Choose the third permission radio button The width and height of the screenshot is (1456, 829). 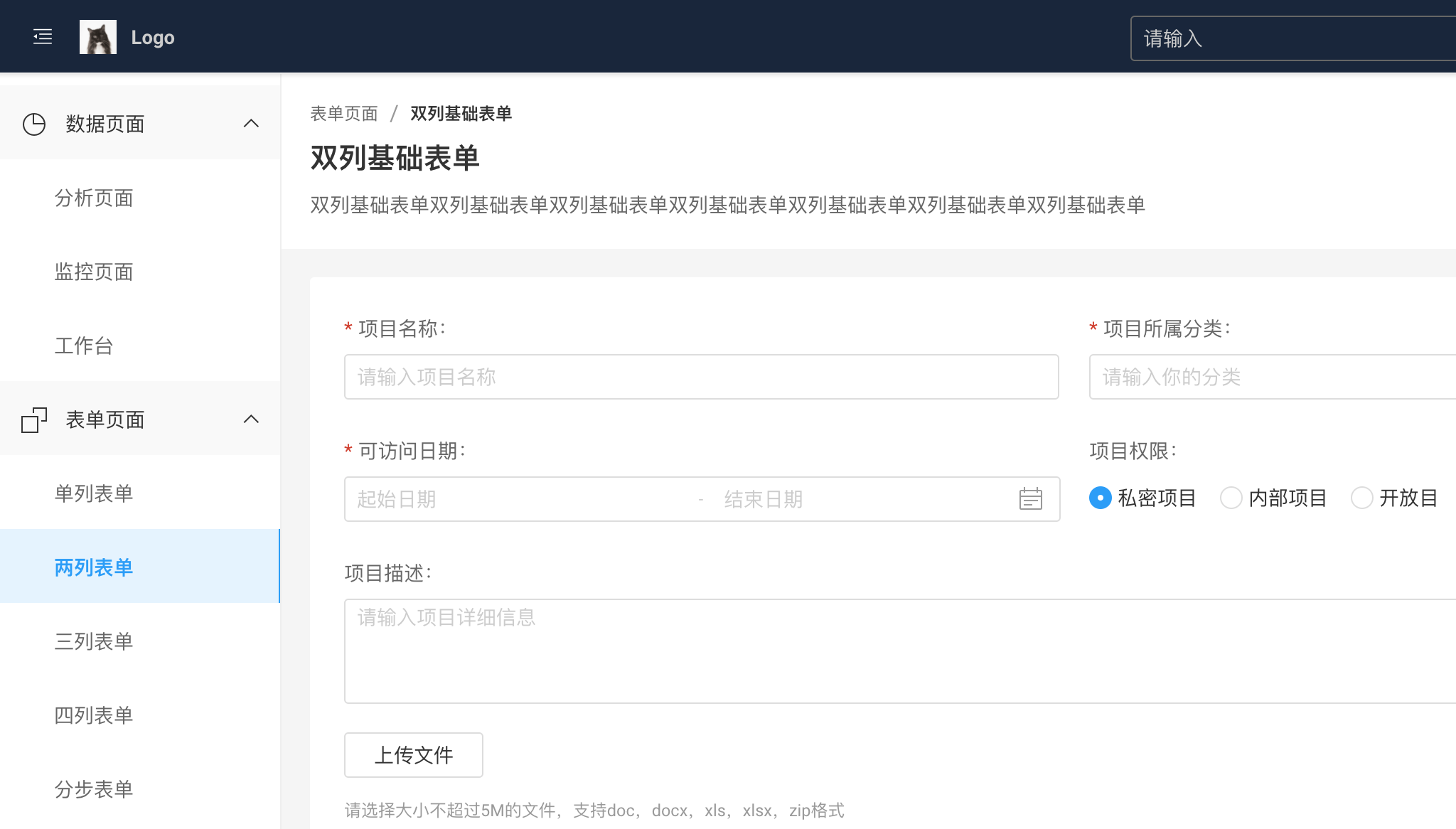(1361, 498)
